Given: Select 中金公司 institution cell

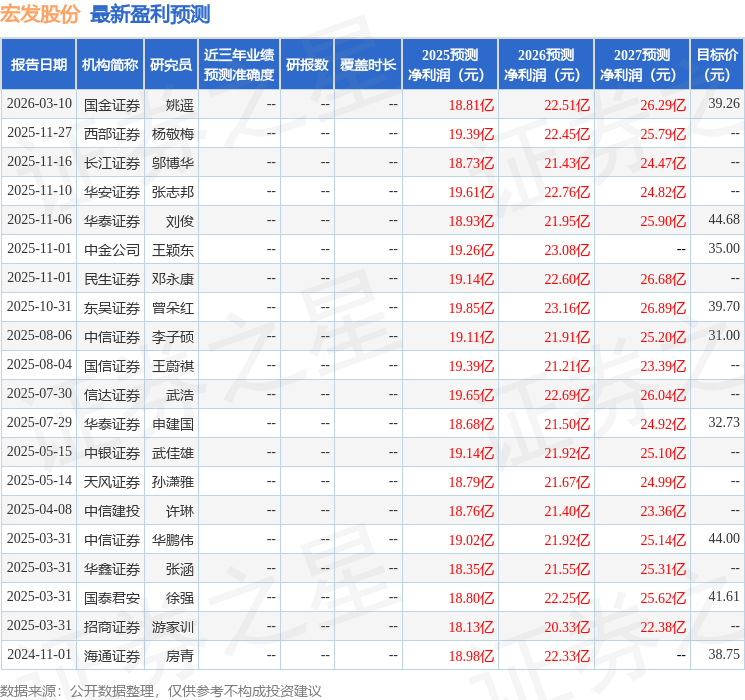Looking at the screenshot, I should tap(112, 250).
